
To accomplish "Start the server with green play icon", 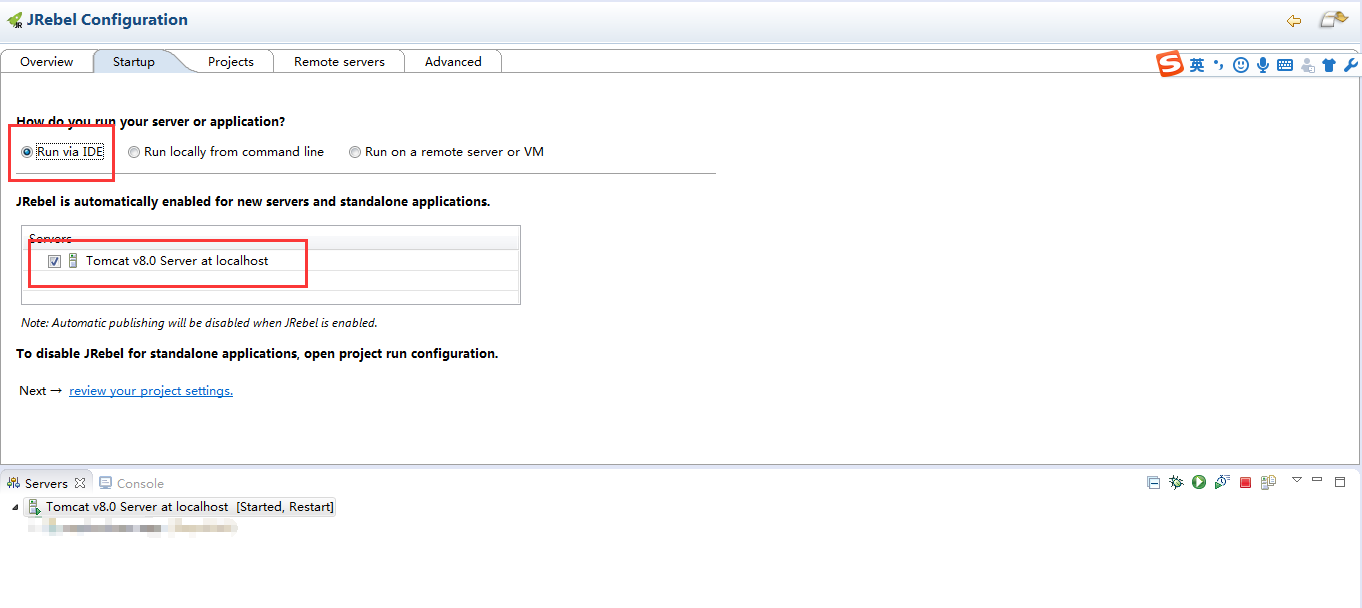I will click(1198, 482).
